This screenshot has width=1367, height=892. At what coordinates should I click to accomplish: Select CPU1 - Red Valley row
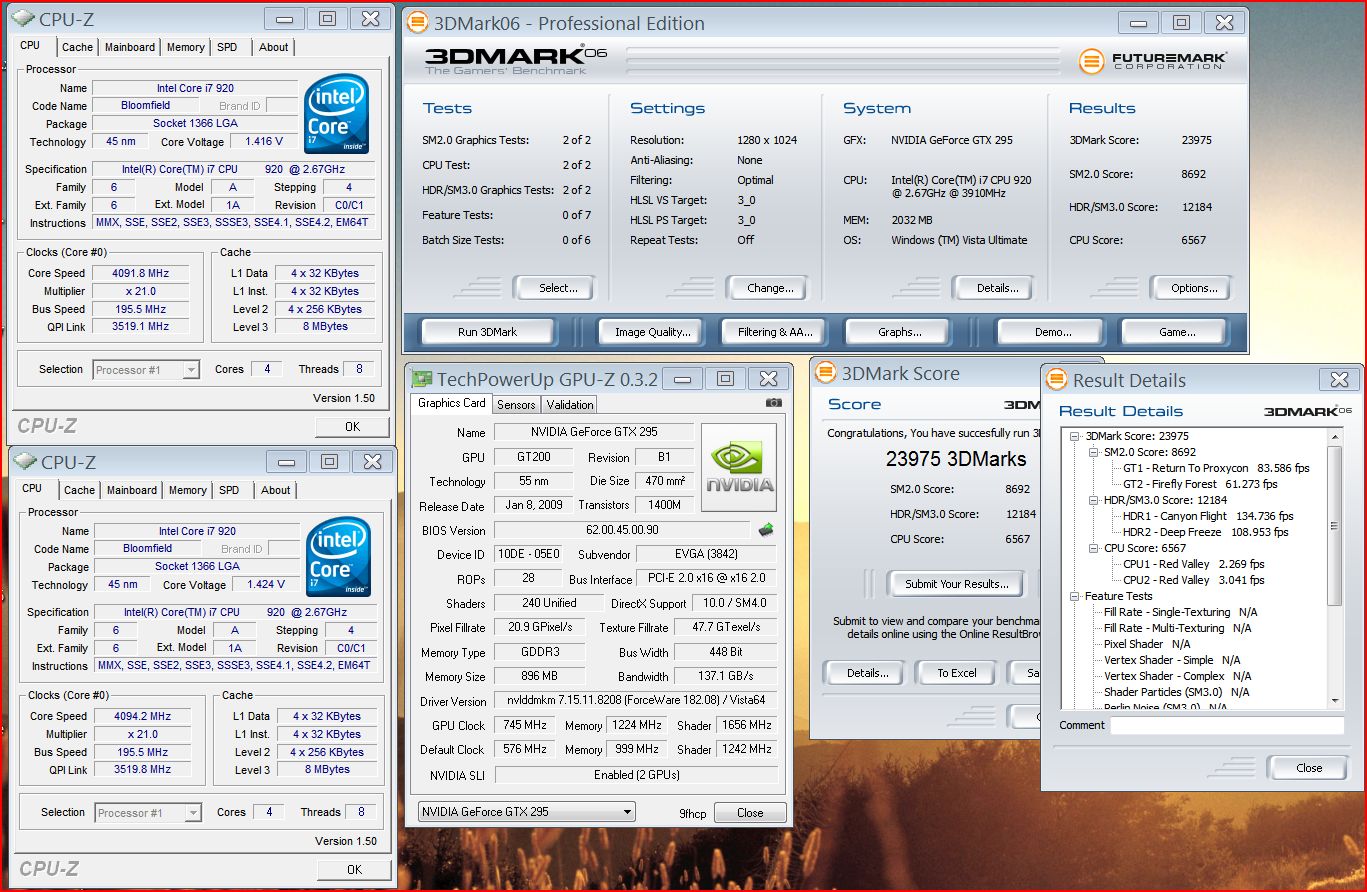[1193, 564]
